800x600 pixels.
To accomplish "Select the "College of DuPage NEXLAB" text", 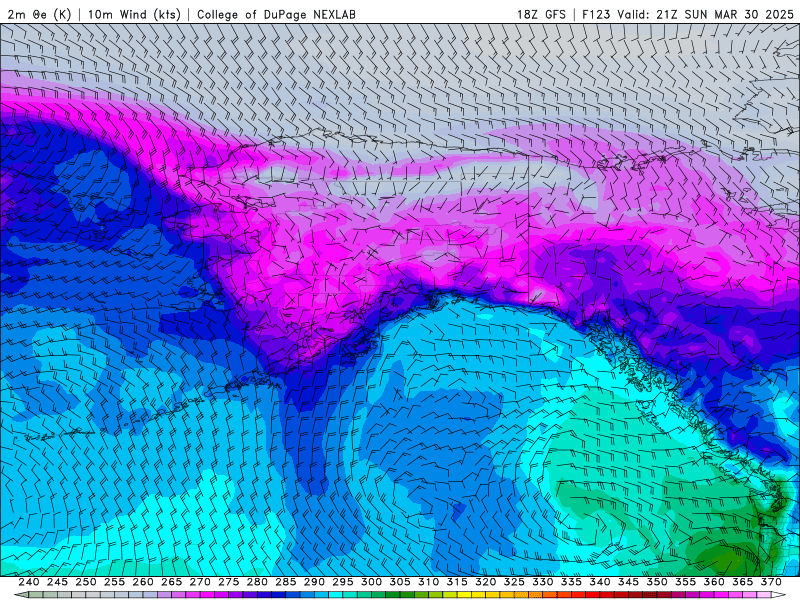I will [276, 14].
